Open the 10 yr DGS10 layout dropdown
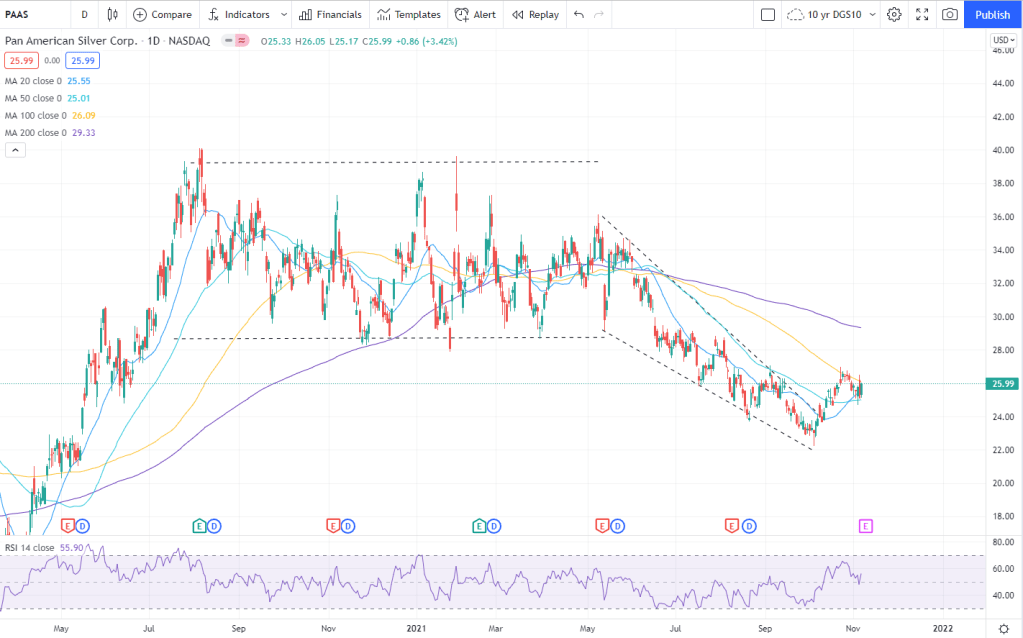Viewport: 1023px width, 638px height. (x=831, y=15)
